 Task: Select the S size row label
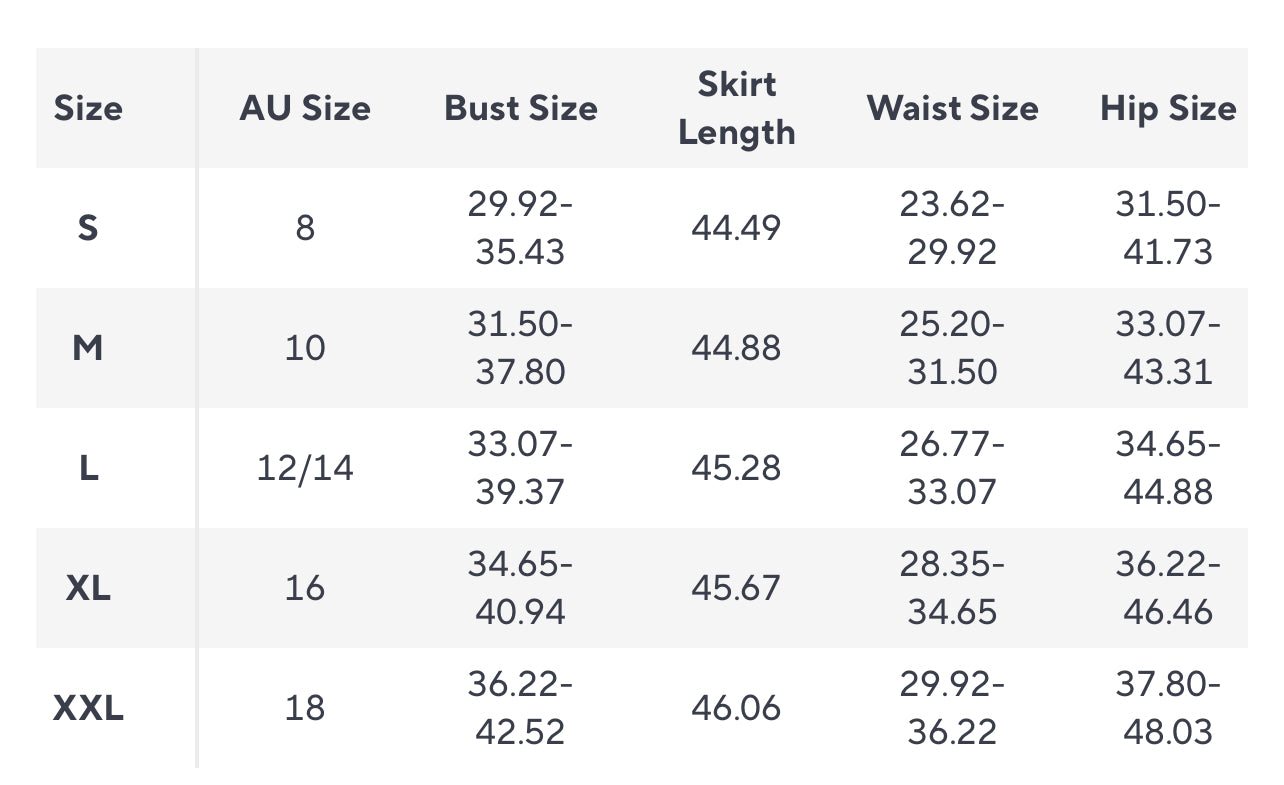[88, 228]
